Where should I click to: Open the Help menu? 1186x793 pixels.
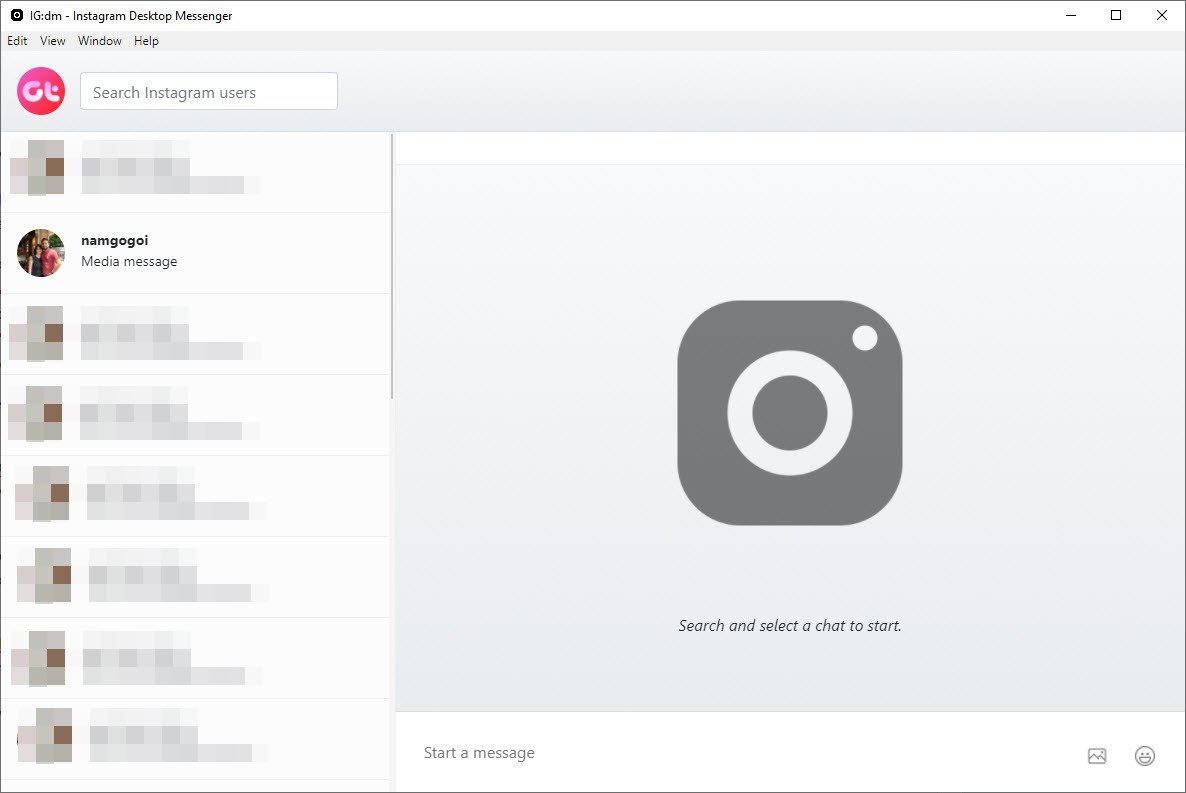coord(146,41)
